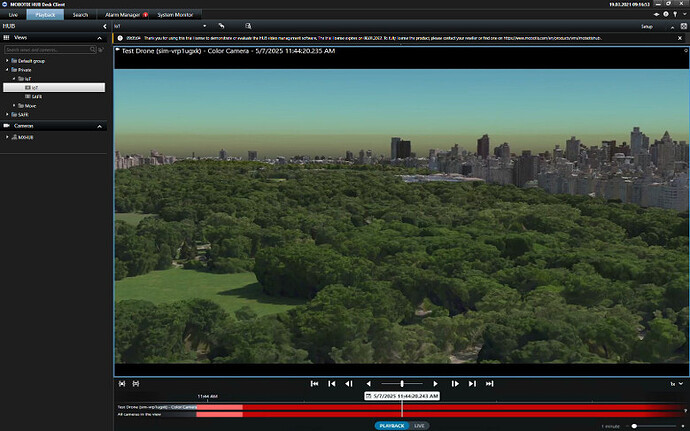Viewport: 690px width, 431px height.
Task: Click the All cameras in the view track
Action: coord(400,414)
